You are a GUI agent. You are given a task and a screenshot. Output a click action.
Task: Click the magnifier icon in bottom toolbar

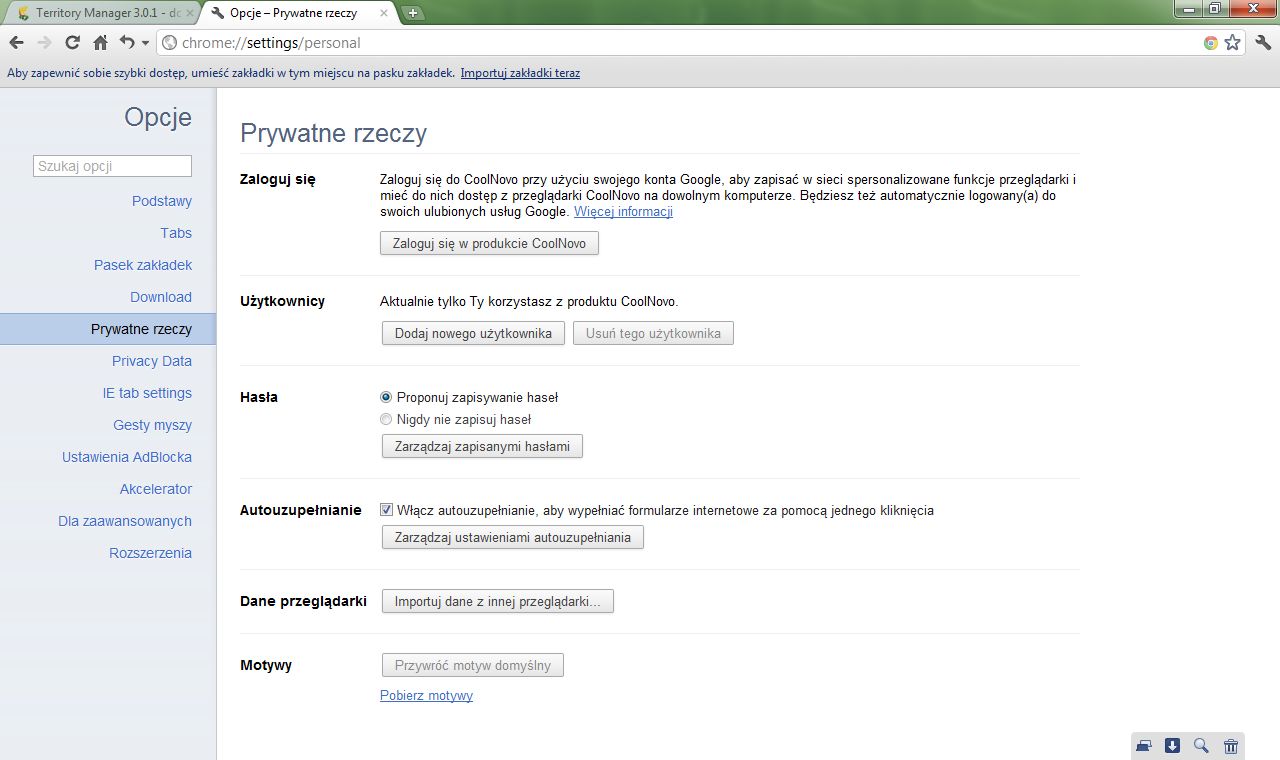click(1202, 746)
